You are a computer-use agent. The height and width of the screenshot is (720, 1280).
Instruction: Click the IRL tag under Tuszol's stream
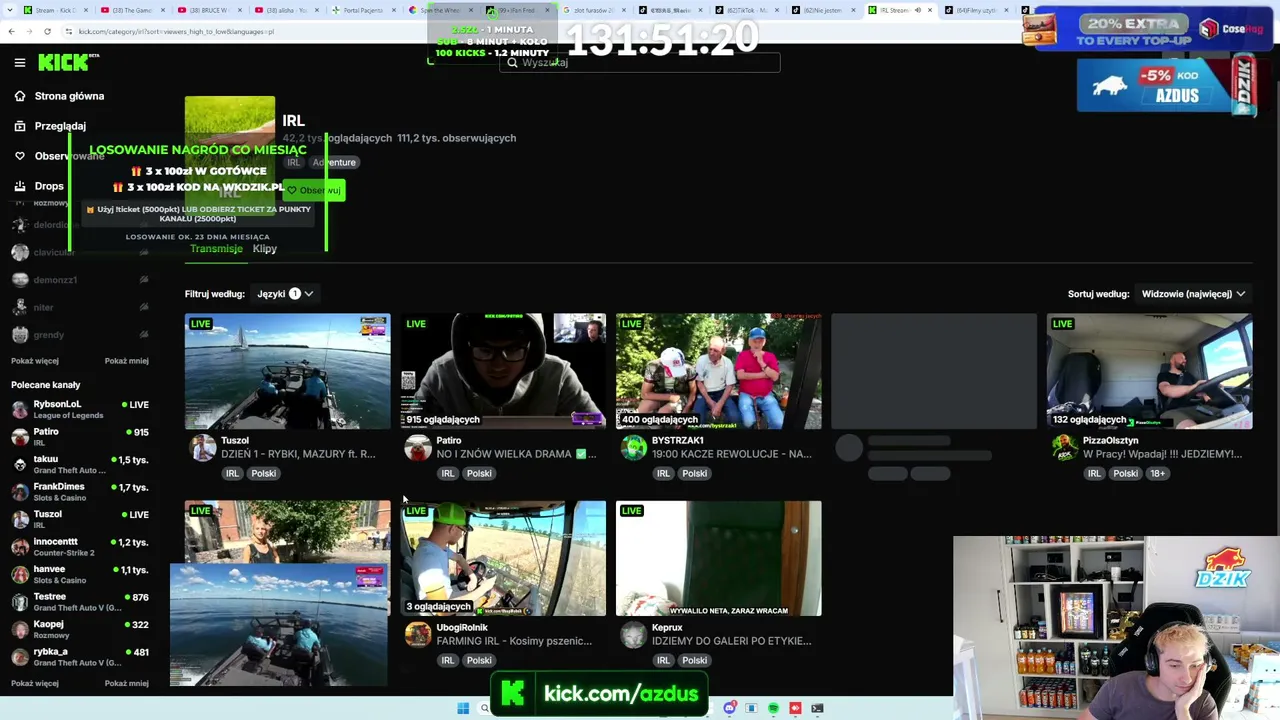coord(232,474)
